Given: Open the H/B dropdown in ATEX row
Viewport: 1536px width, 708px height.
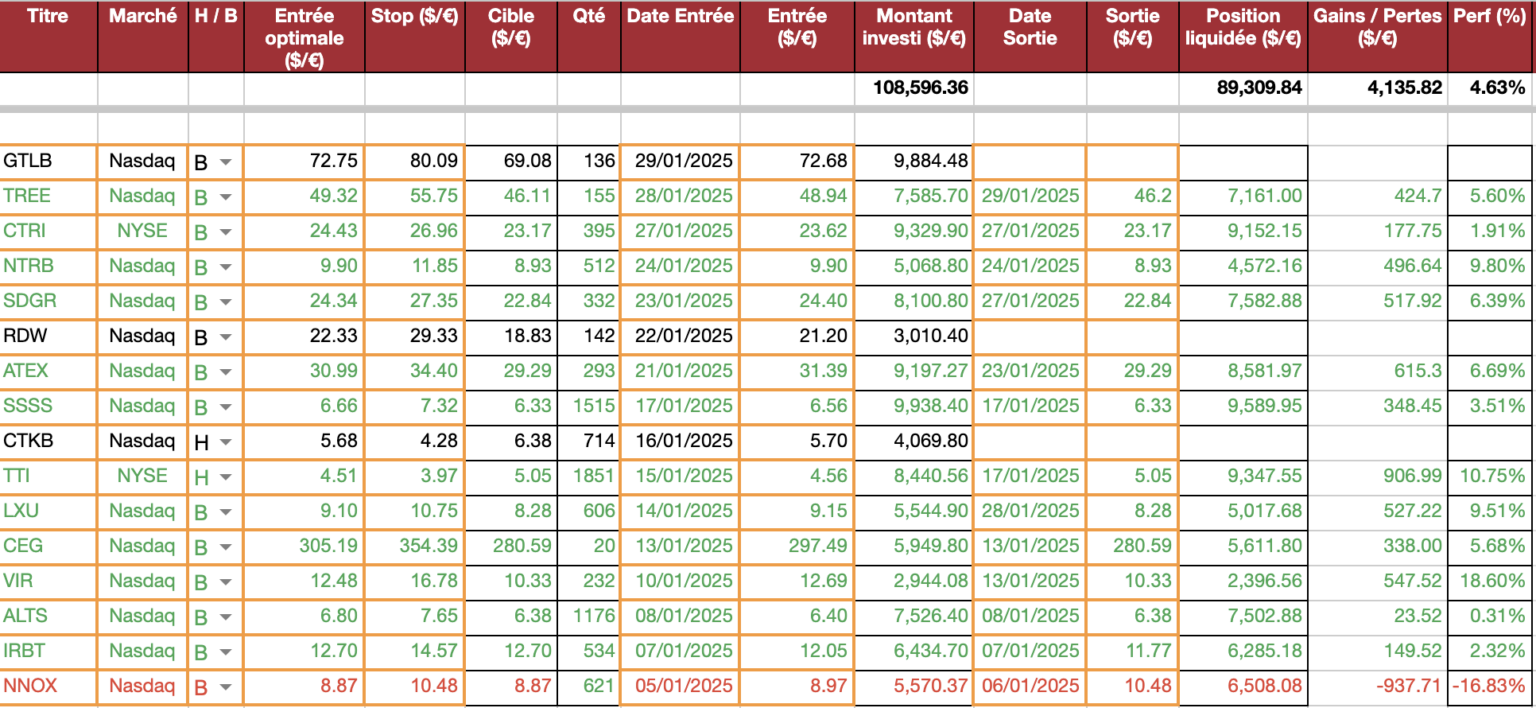Looking at the screenshot, I should coord(226,372).
